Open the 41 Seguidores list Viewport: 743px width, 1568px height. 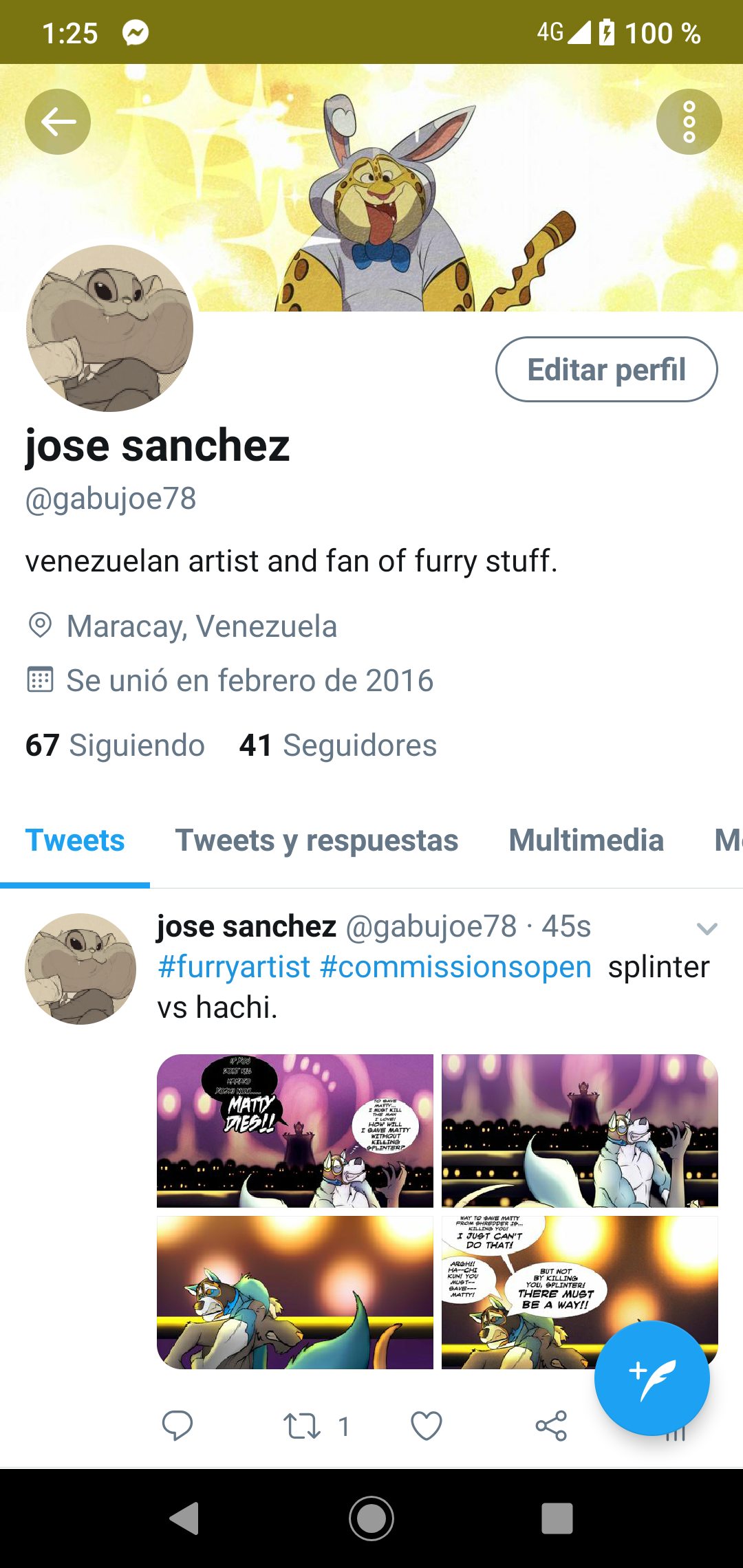click(x=338, y=745)
